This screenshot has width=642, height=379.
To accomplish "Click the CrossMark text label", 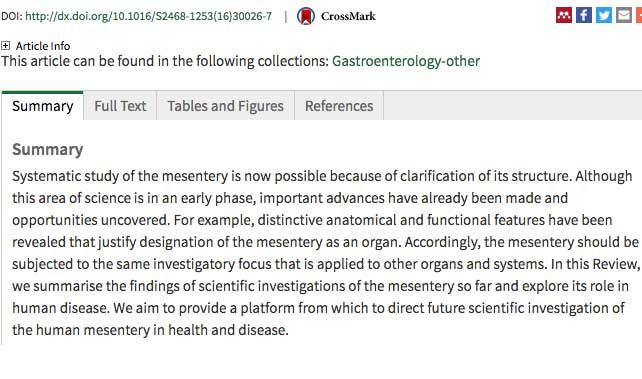I will coord(348,16).
